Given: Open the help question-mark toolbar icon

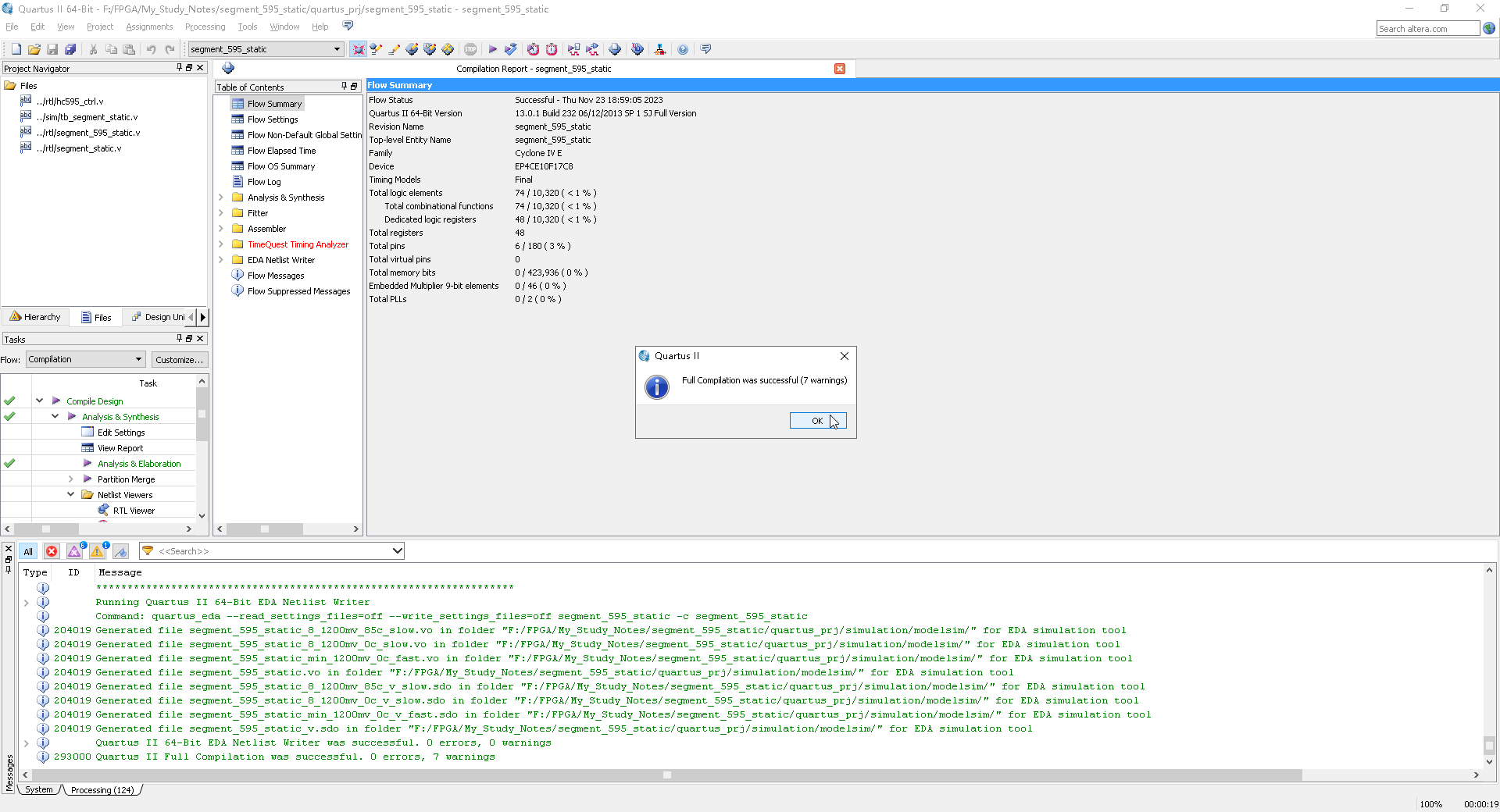Looking at the screenshot, I should pos(683,49).
